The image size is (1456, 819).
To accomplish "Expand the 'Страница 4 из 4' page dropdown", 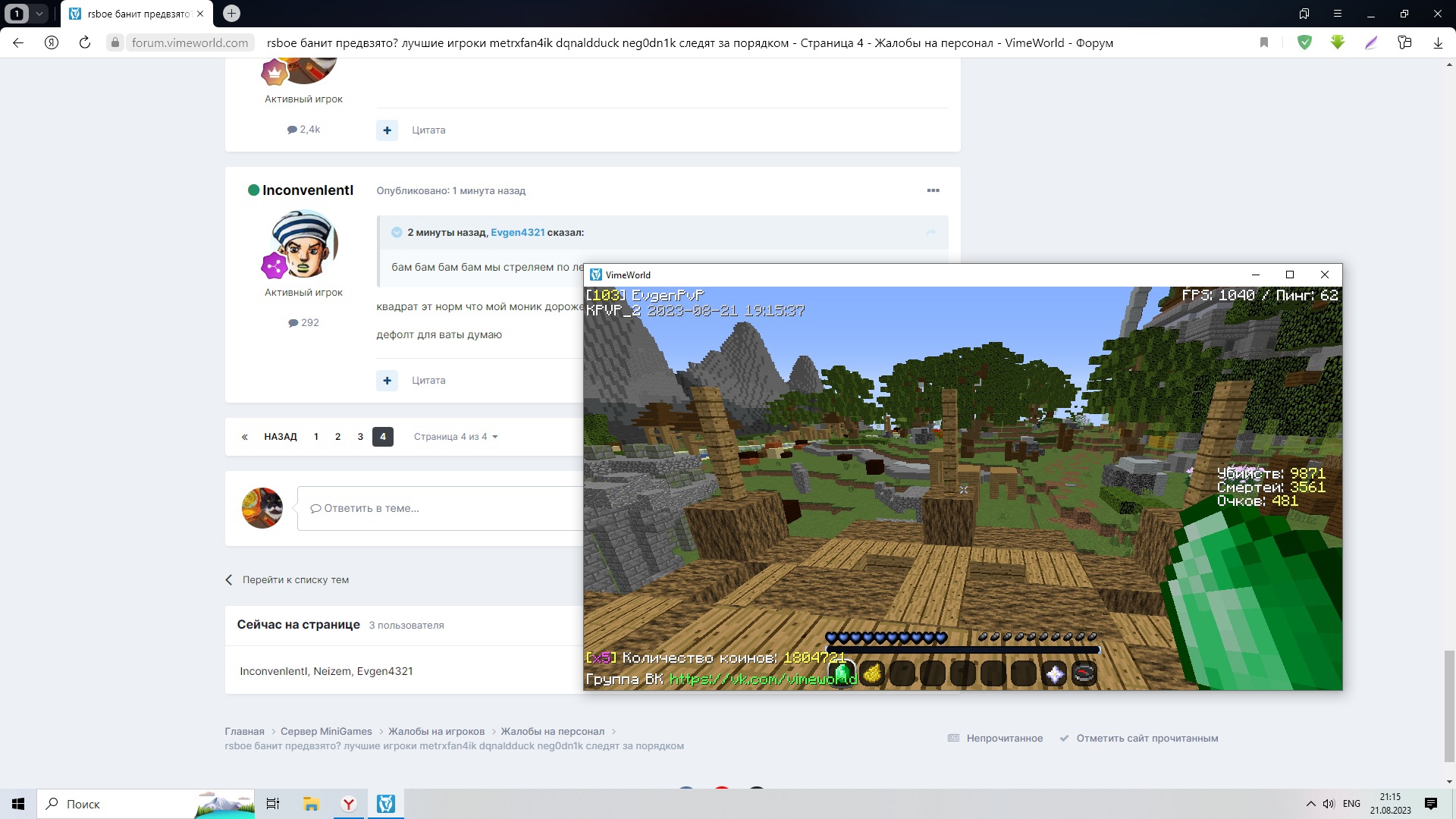I will tap(455, 437).
